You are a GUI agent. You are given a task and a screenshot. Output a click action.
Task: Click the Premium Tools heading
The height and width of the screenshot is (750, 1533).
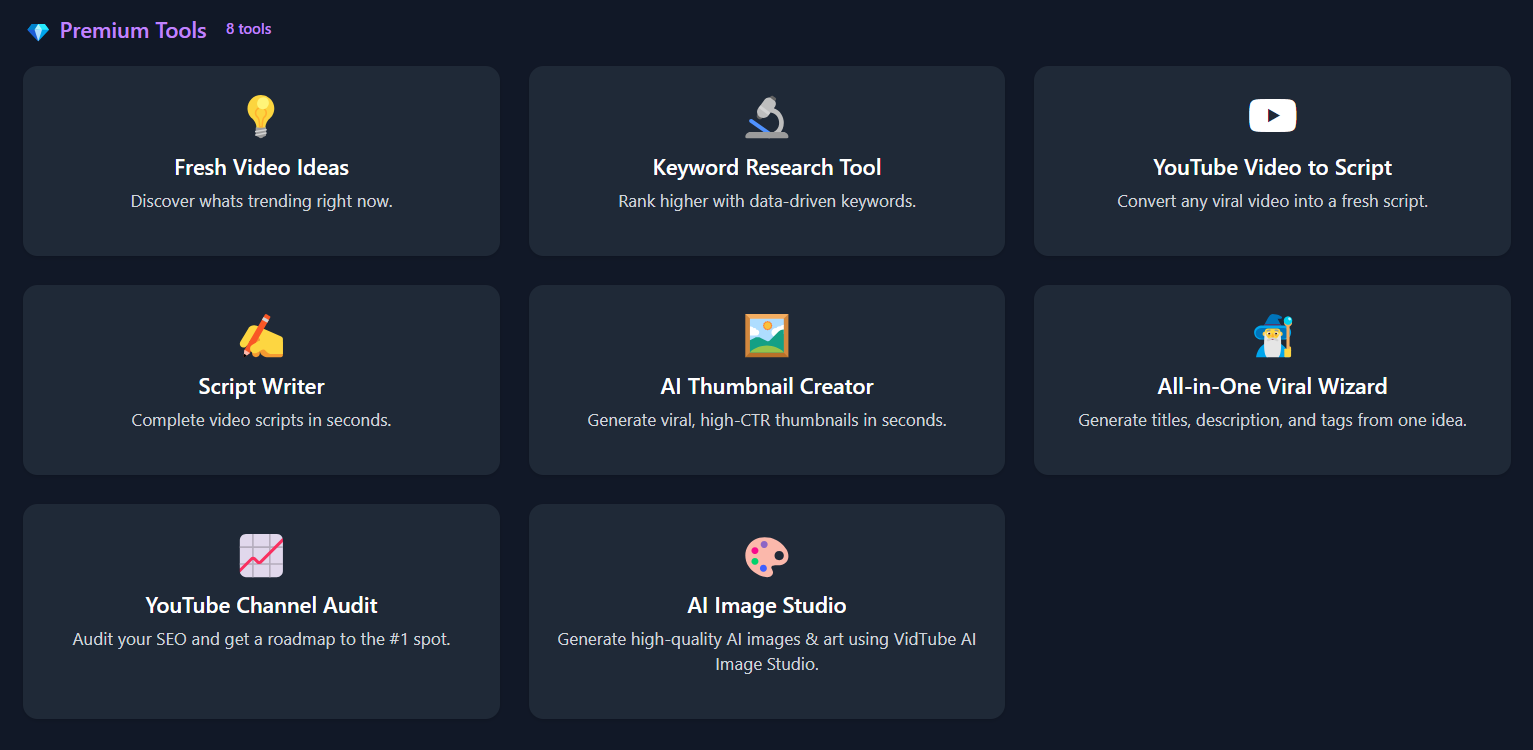click(x=133, y=30)
